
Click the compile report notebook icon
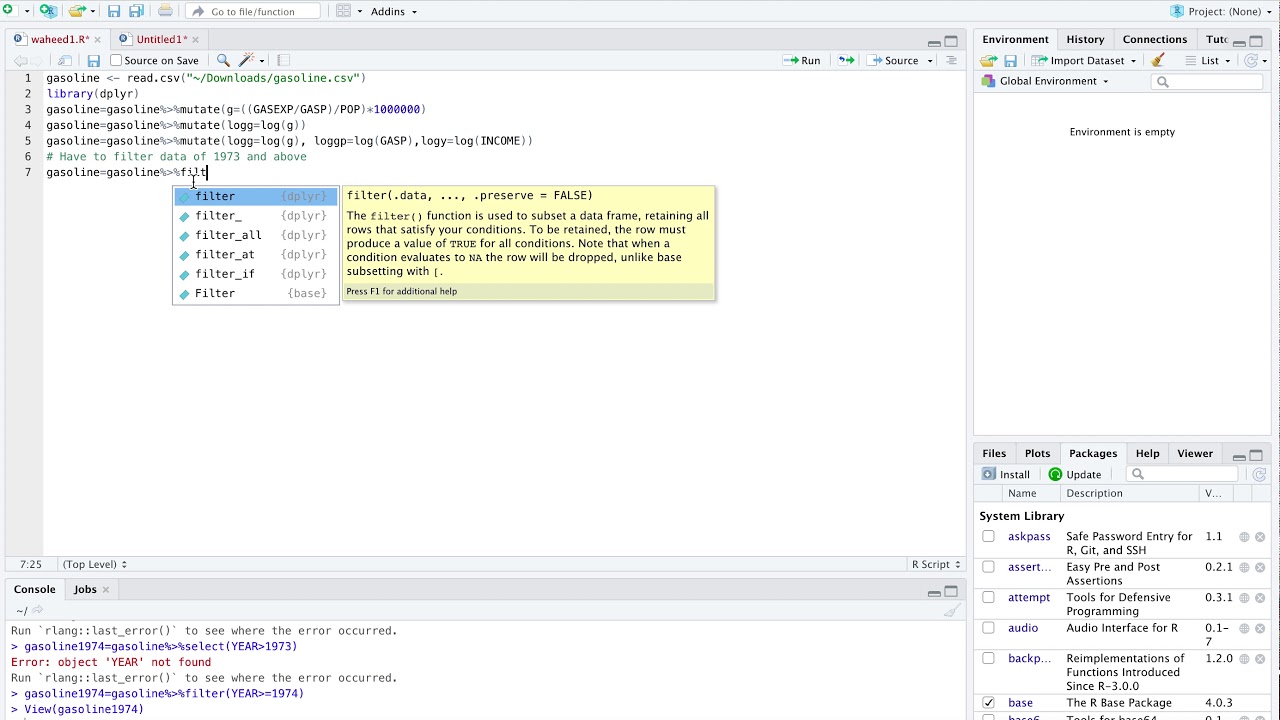[x=283, y=60]
